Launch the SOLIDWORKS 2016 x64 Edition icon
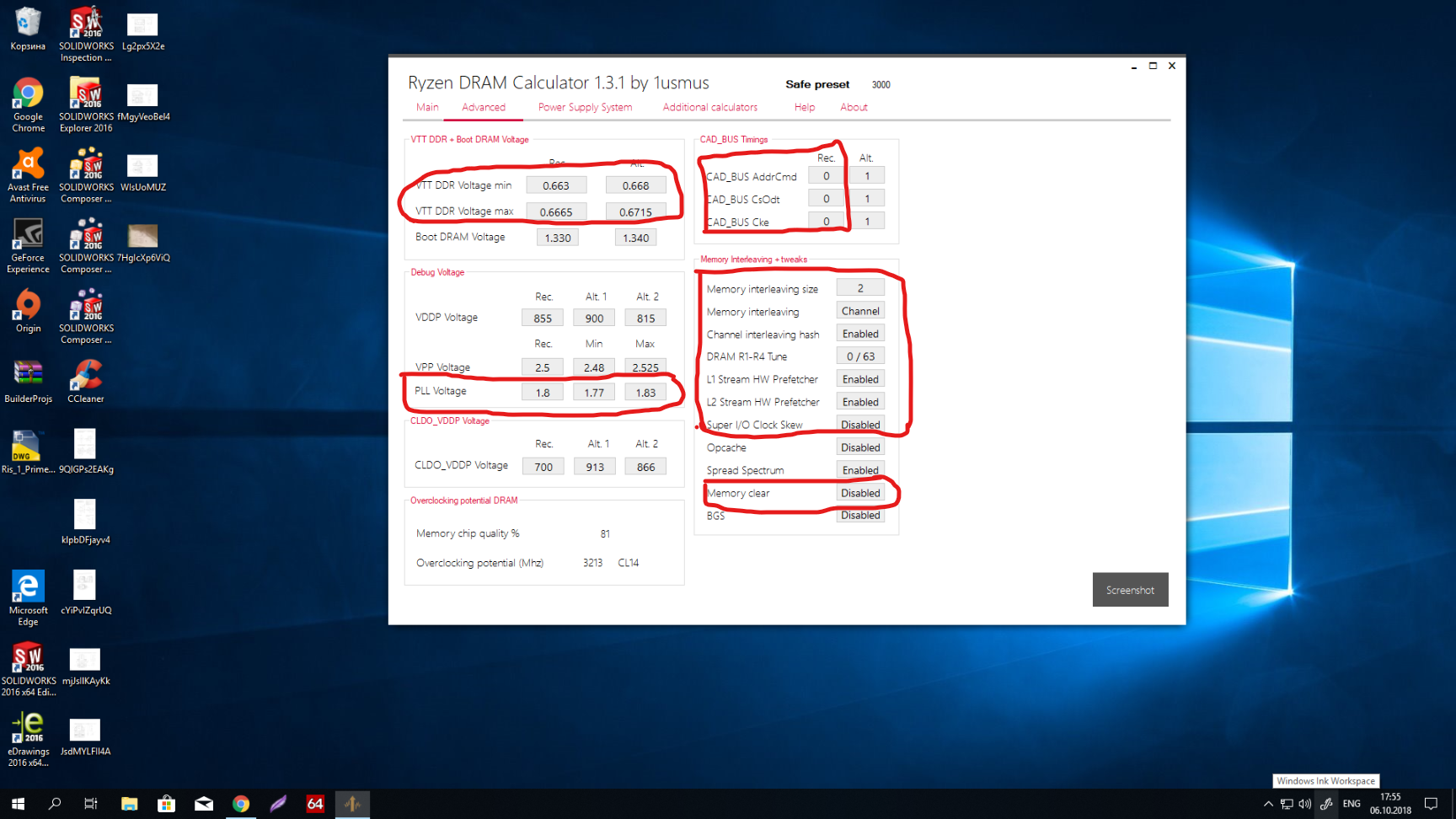The height and width of the screenshot is (819, 1456). (x=28, y=669)
